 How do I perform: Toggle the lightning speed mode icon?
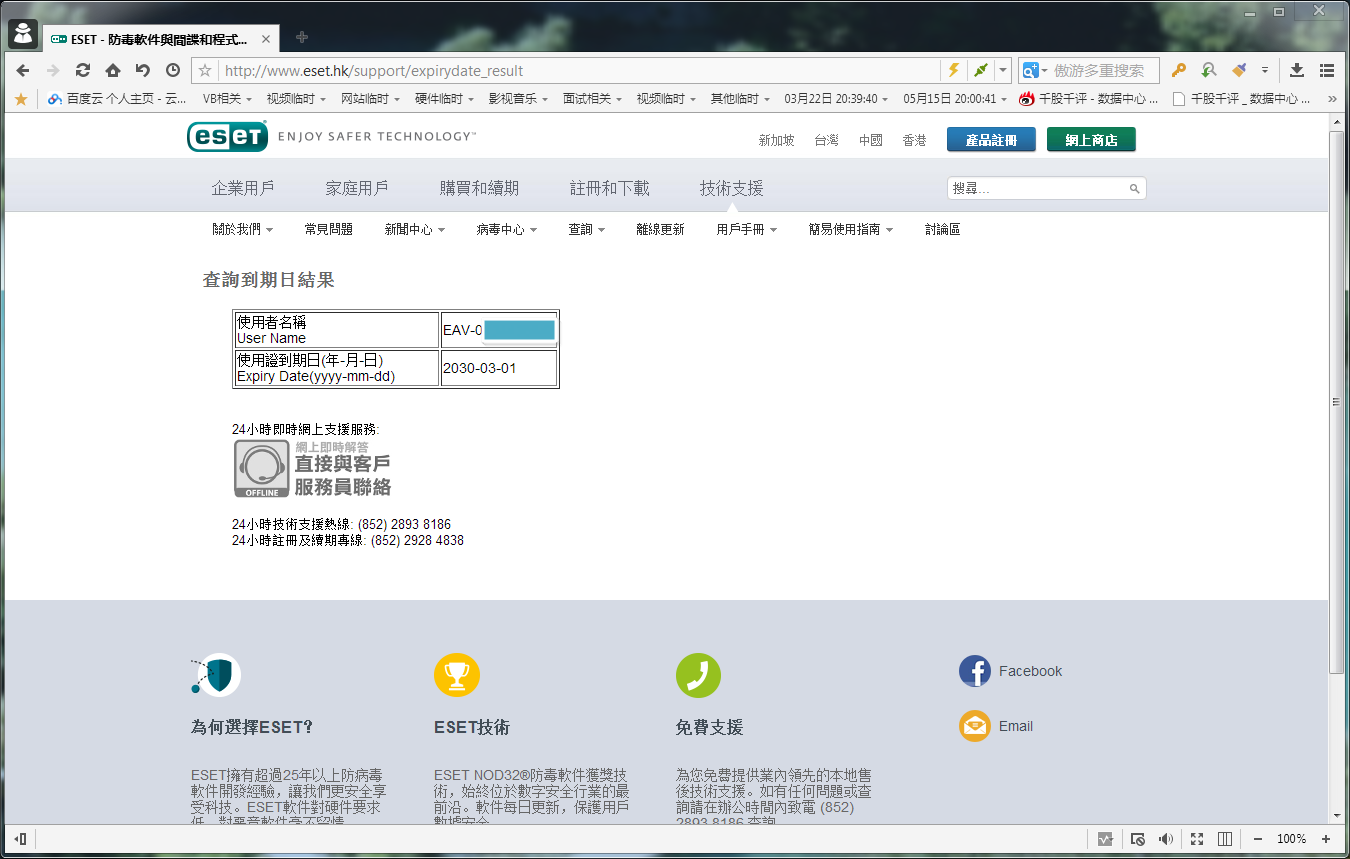coord(953,70)
